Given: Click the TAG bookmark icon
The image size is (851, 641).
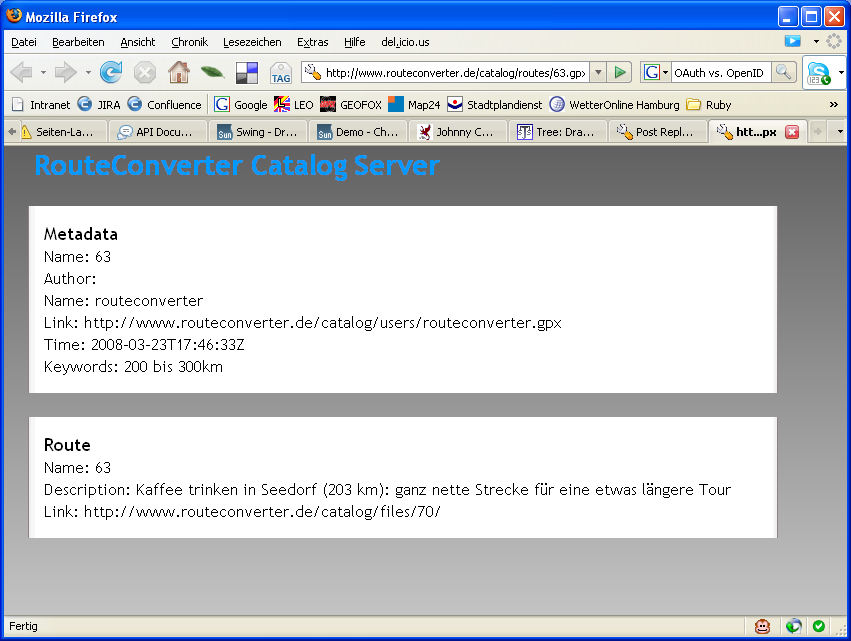Looking at the screenshot, I should [x=281, y=73].
